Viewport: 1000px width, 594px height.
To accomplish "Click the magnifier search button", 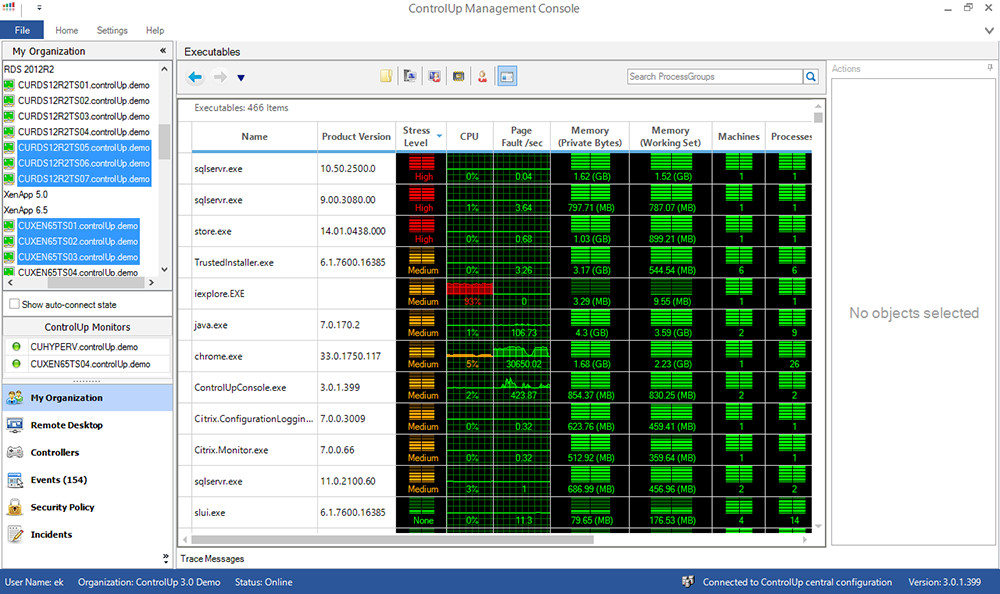I will (x=811, y=77).
